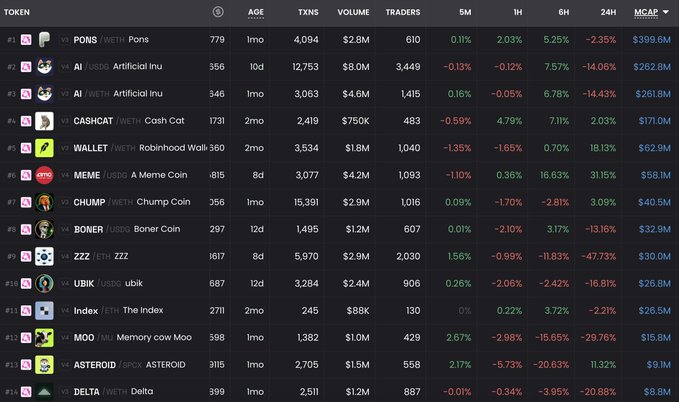Open the MCAP sort dropdown arrow
The image size is (679, 402).
click(x=666, y=12)
